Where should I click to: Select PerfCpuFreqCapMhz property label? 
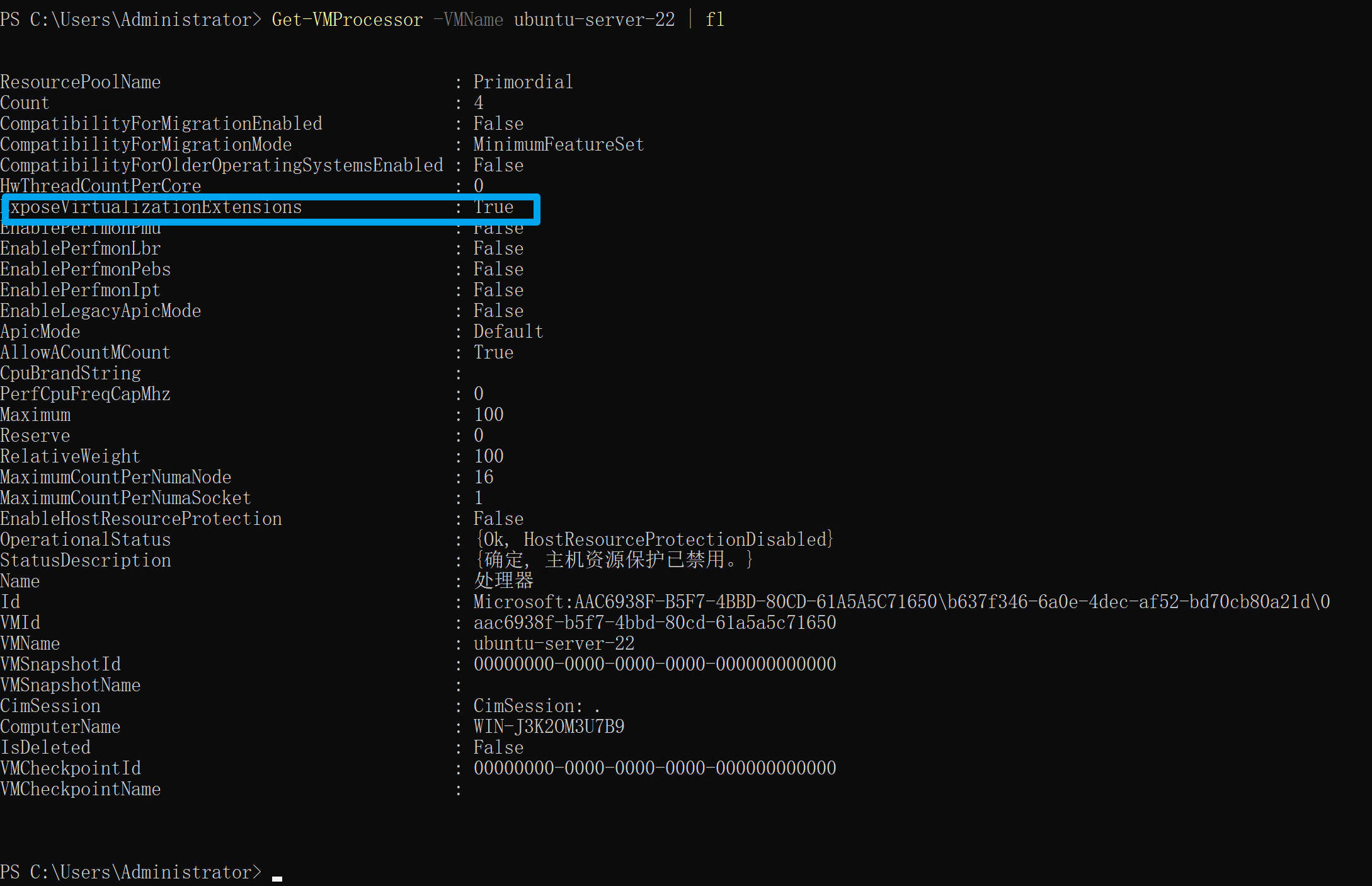point(86,394)
